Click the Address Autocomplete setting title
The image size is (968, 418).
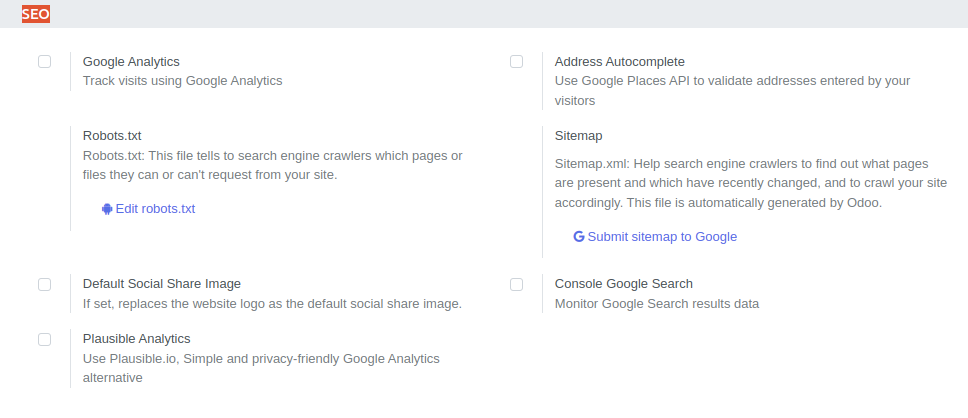coord(620,62)
